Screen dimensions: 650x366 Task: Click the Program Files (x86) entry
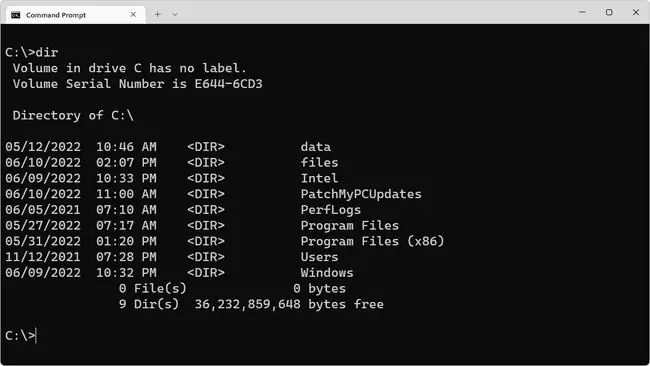[x=372, y=241]
